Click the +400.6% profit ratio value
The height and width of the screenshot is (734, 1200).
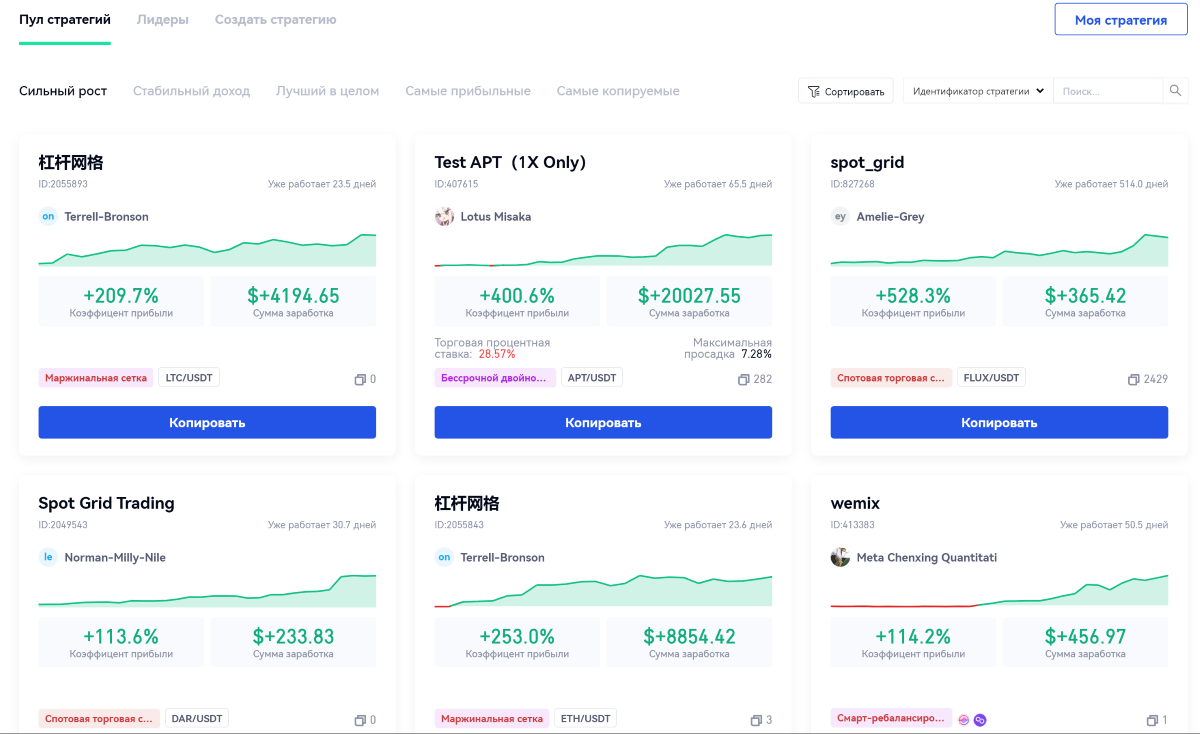coord(517,296)
